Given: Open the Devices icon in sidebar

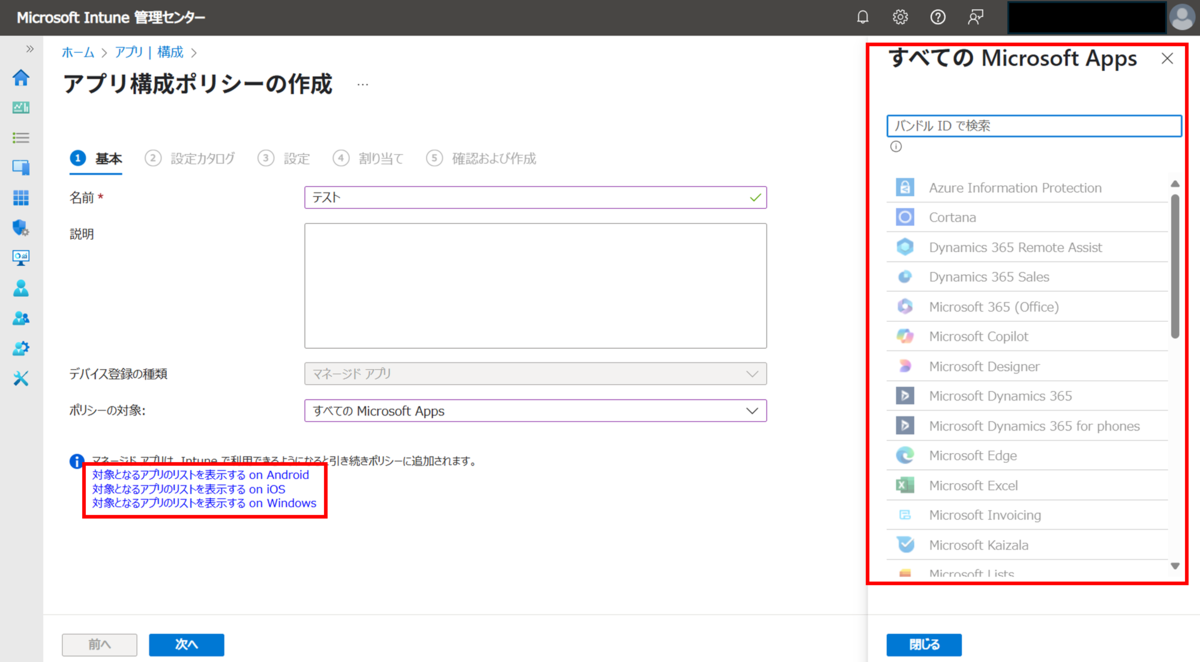Looking at the screenshot, I should click(x=20, y=168).
